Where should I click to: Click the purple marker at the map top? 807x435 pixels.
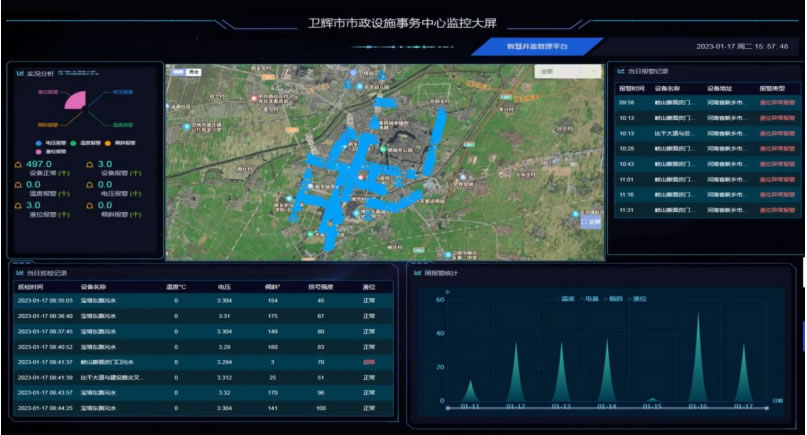click(353, 73)
